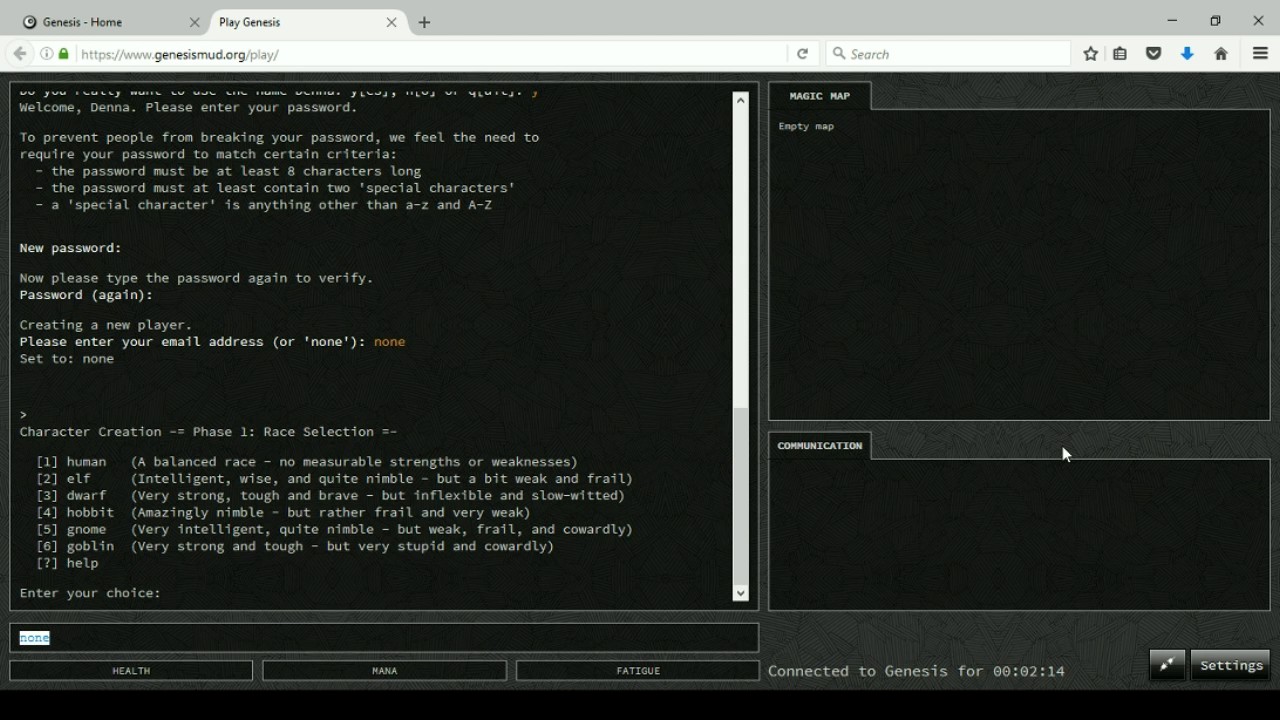
Task: Click the orange 'none' email entry text
Action: click(x=389, y=342)
